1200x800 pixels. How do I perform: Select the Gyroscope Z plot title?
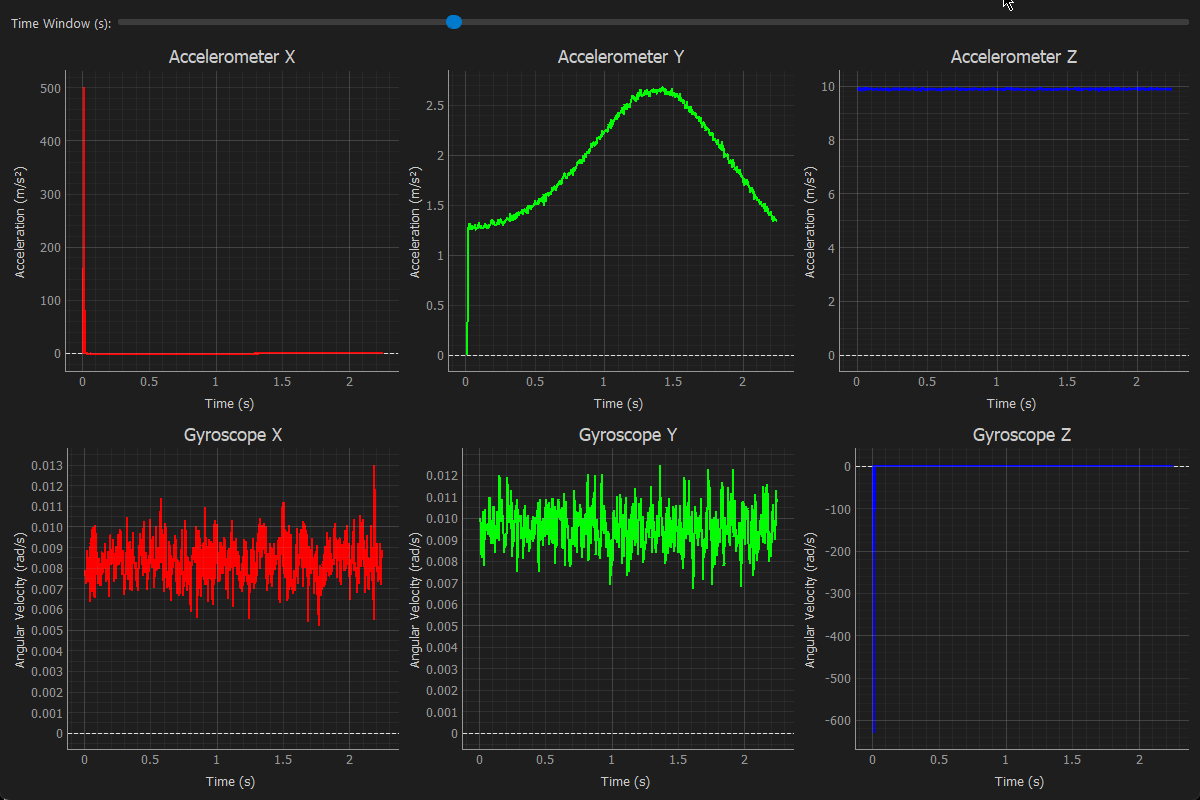(1021, 435)
